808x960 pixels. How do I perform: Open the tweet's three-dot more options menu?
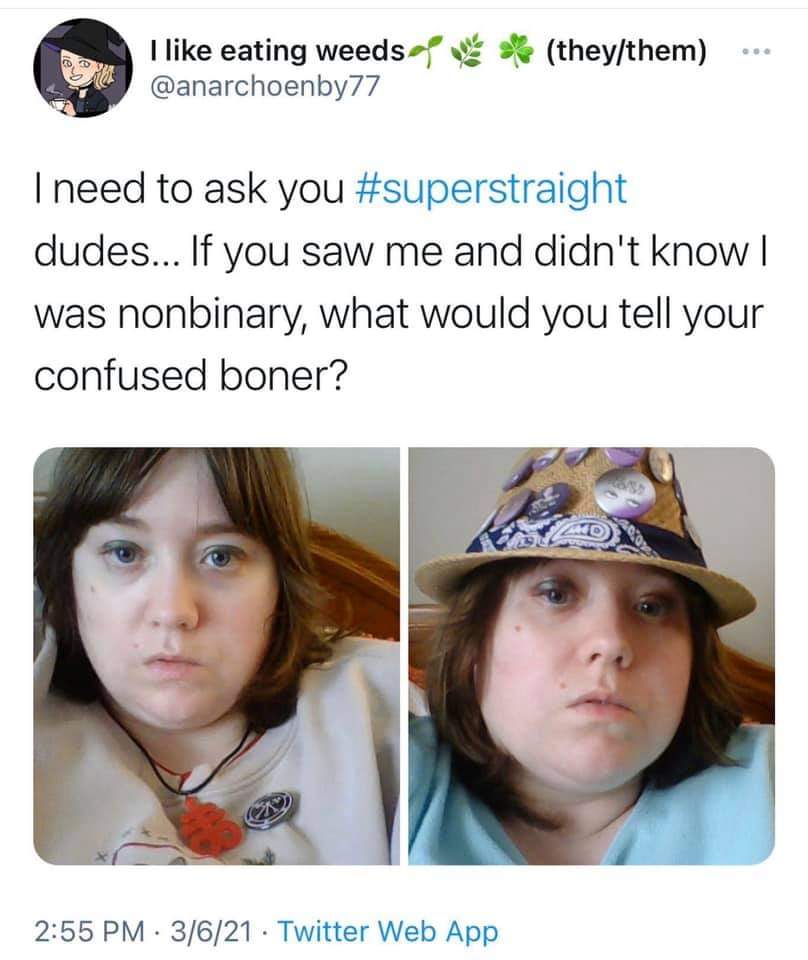tap(755, 51)
